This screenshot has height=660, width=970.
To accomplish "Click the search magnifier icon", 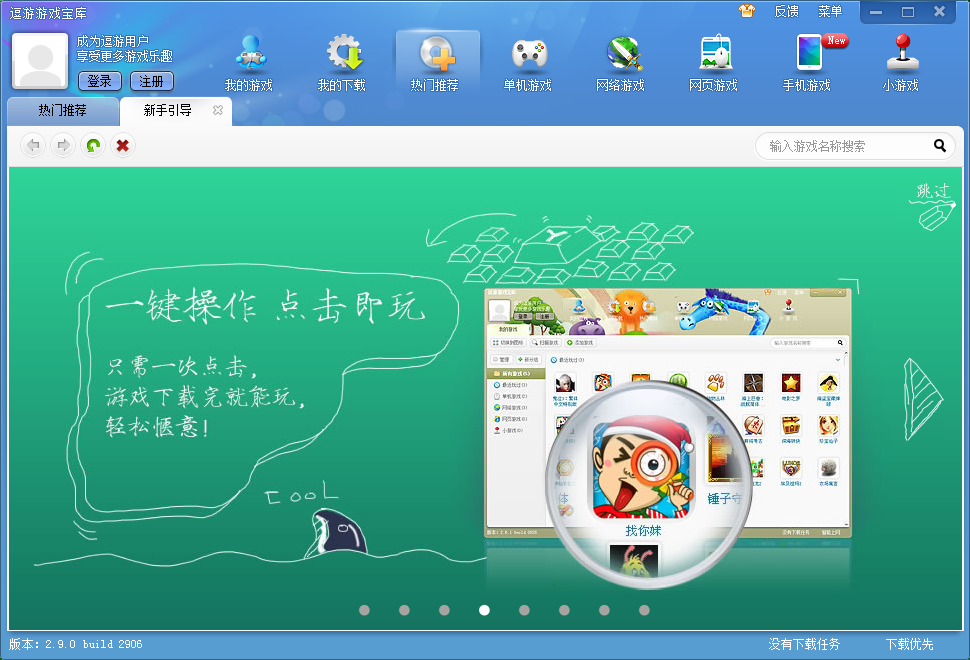I will click(940, 146).
